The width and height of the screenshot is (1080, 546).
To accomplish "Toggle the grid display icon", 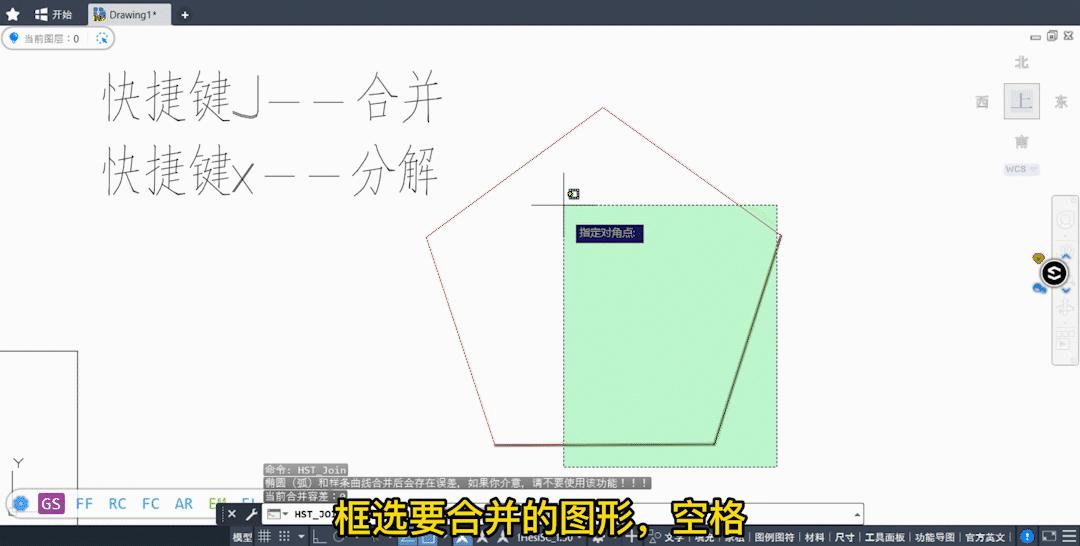I will click(264, 536).
